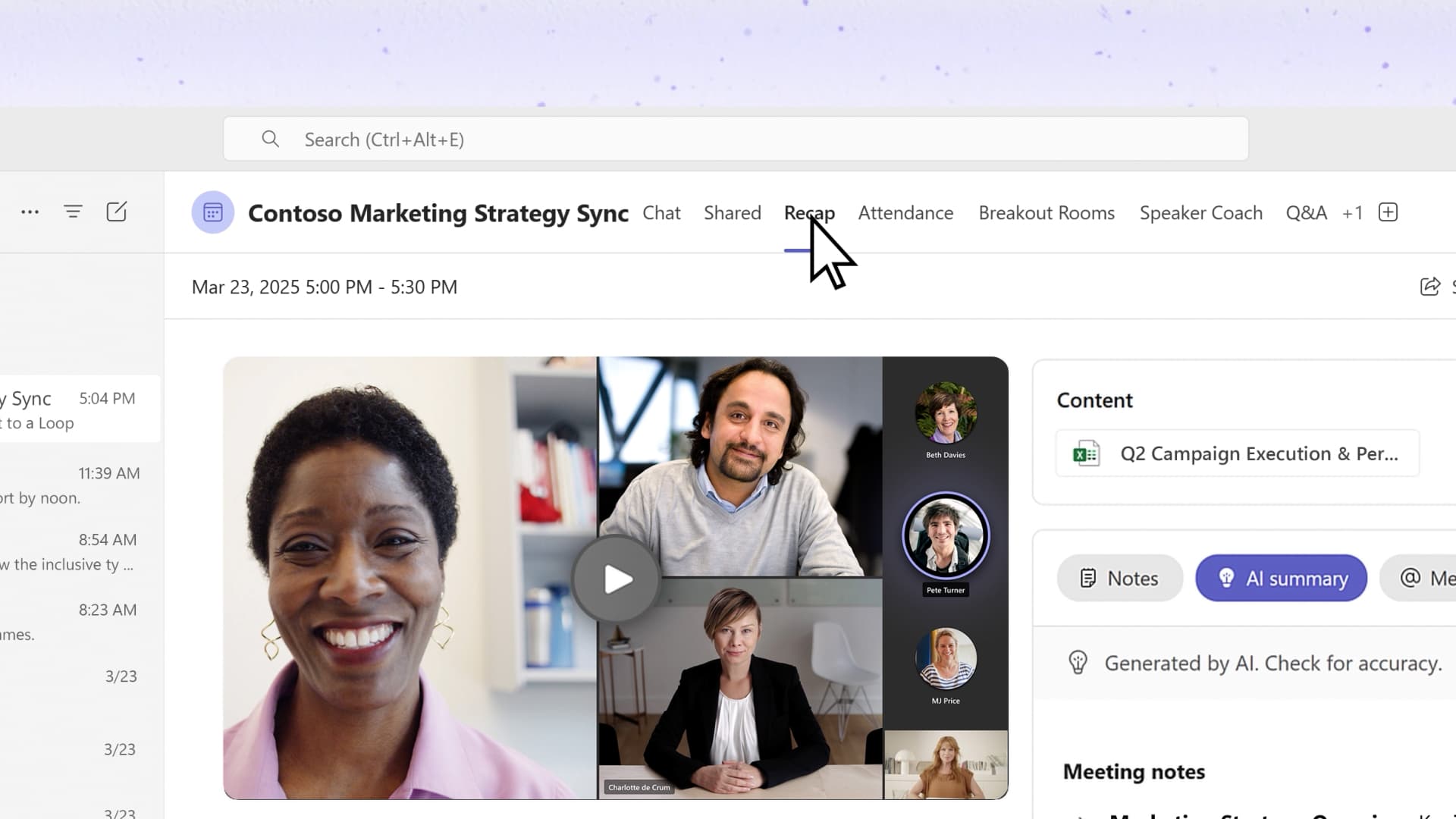1456x819 pixels.
Task: Open the Shared tab
Action: (732, 213)
